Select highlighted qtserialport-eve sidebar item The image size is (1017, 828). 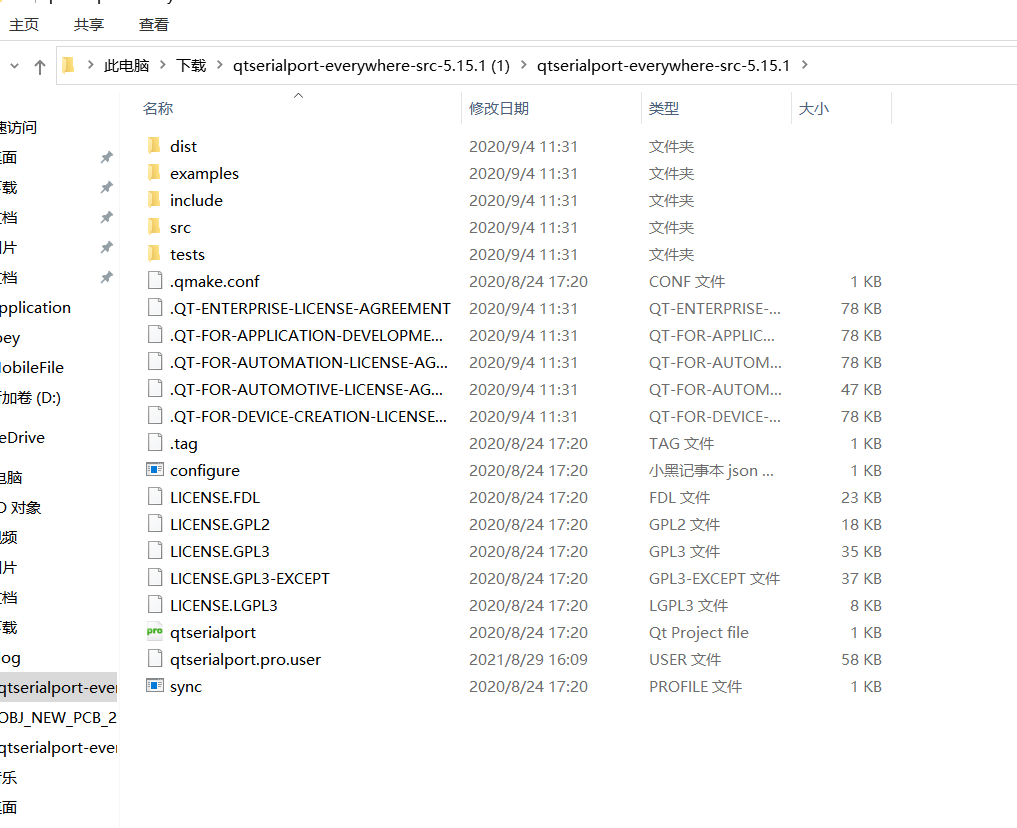(58, 687)
